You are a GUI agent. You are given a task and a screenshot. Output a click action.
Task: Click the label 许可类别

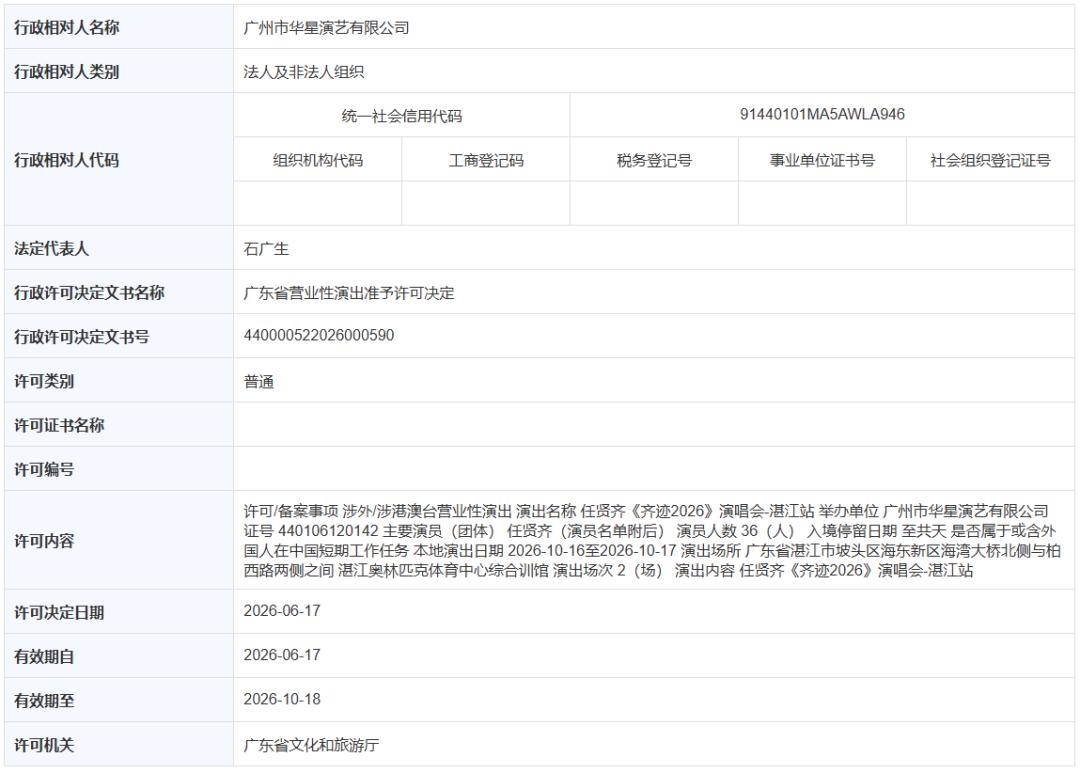point(44,381)
